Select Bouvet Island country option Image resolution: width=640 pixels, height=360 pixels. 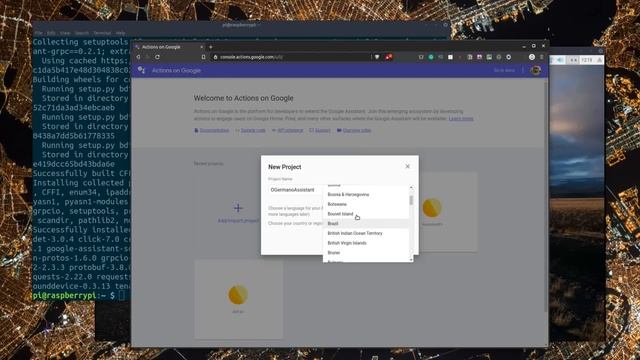(366, 214)
